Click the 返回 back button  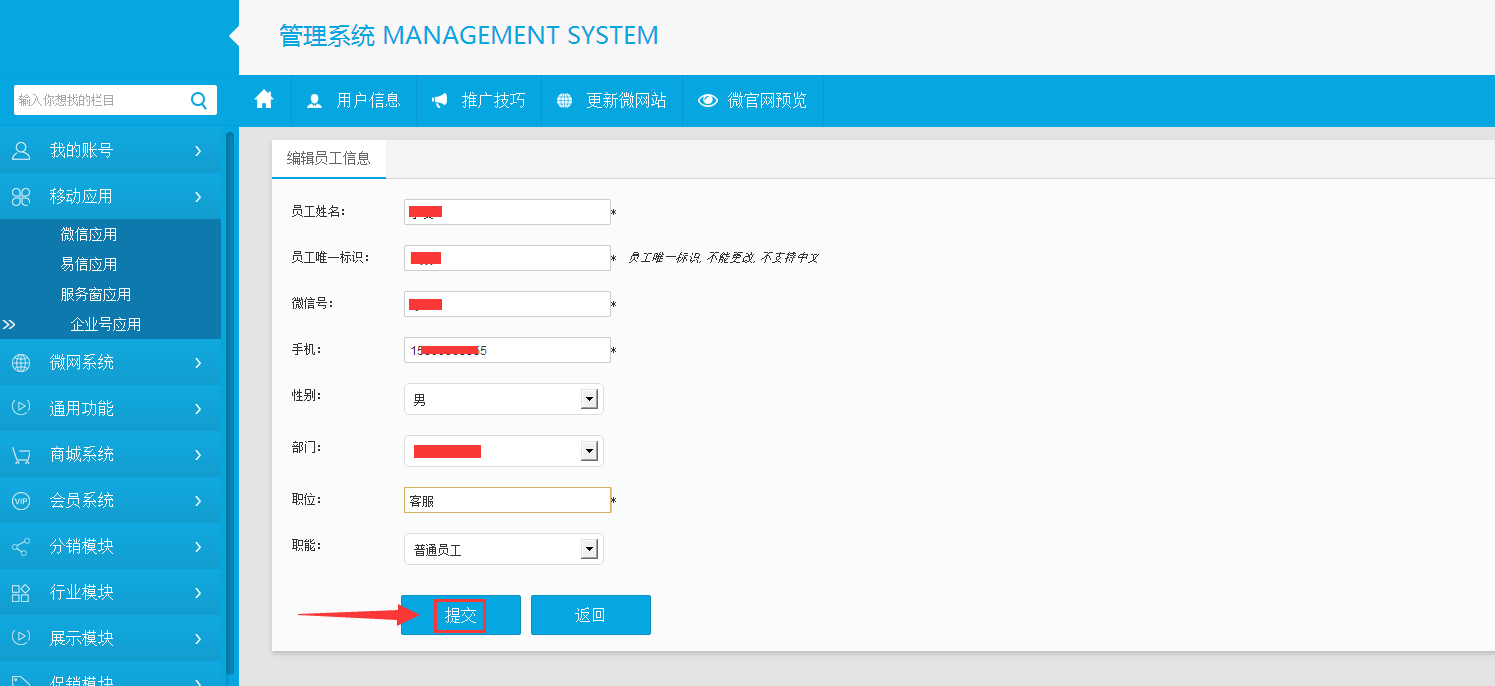pos(591,615)
